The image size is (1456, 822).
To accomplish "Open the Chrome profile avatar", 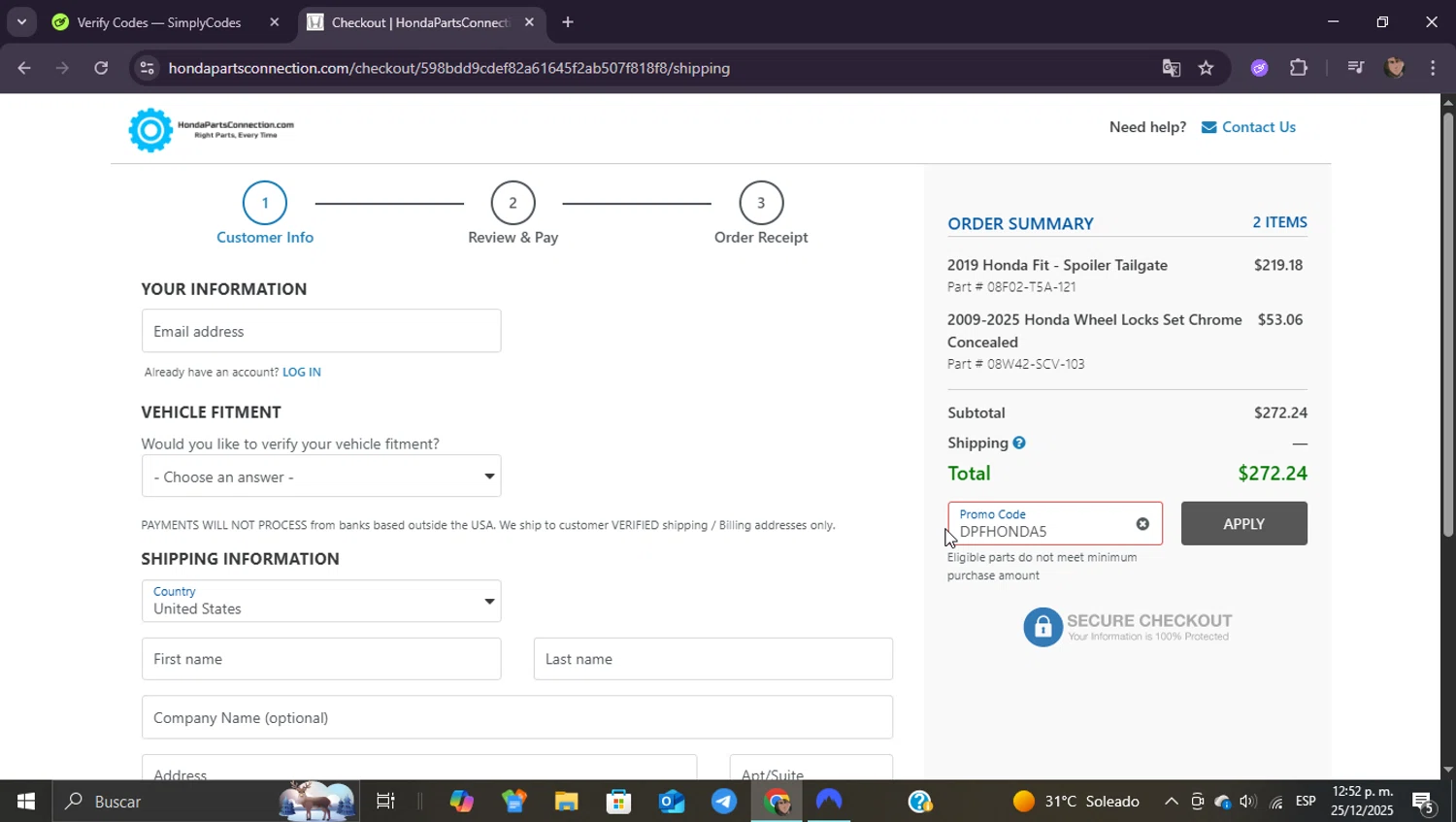I will coord(1395,68).
